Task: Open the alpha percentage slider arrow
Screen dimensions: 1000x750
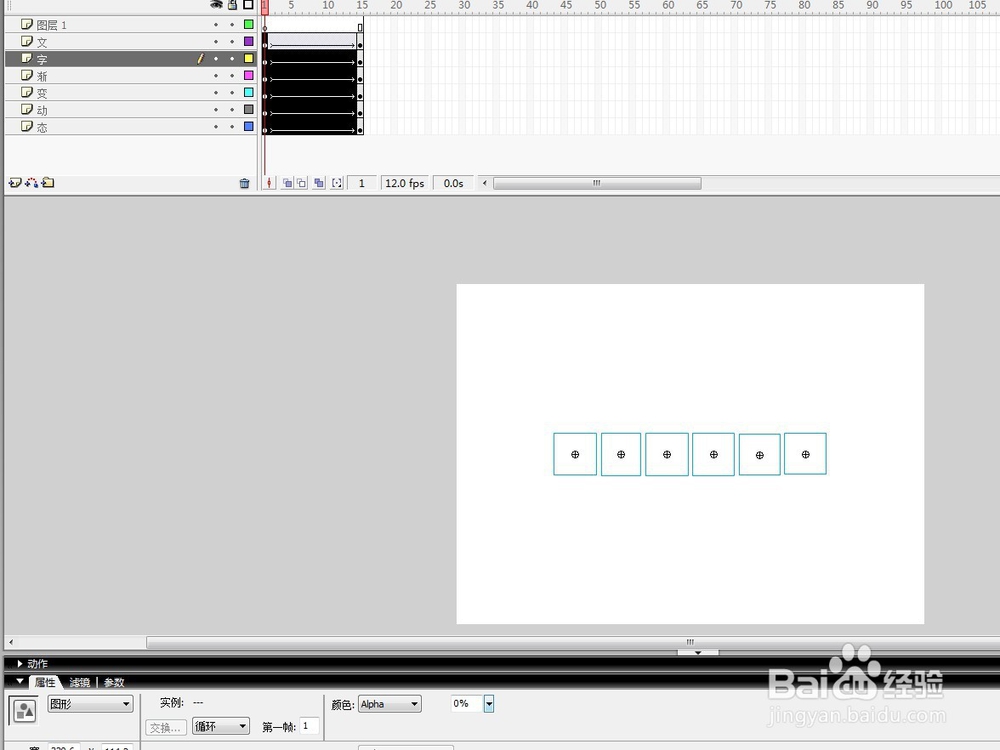Action: tap(489, 704)
